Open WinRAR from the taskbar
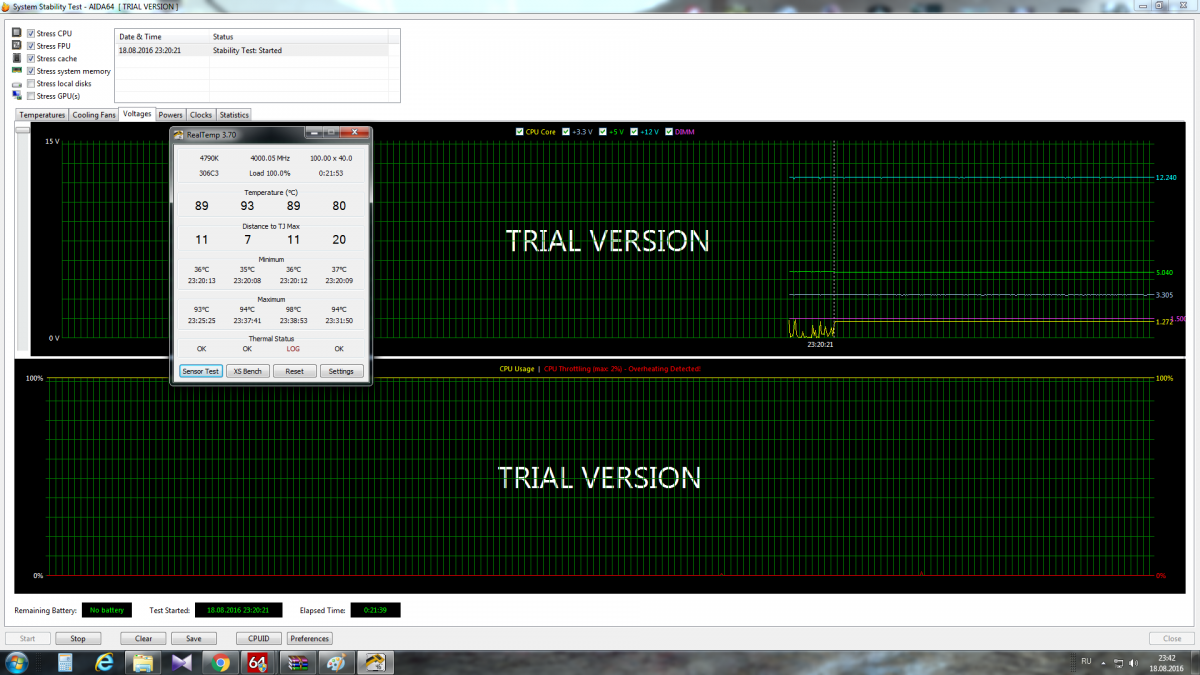Viewport: 1200px width, 675px height. pos(297,662)
